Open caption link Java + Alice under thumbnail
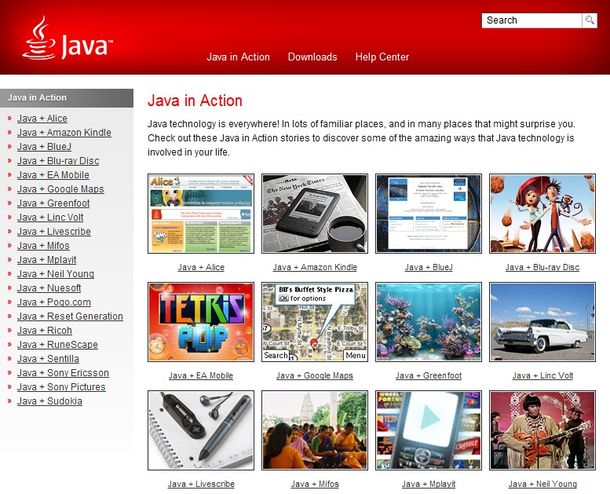The width and height of the screenshot is (610, 494). [201, 267]
